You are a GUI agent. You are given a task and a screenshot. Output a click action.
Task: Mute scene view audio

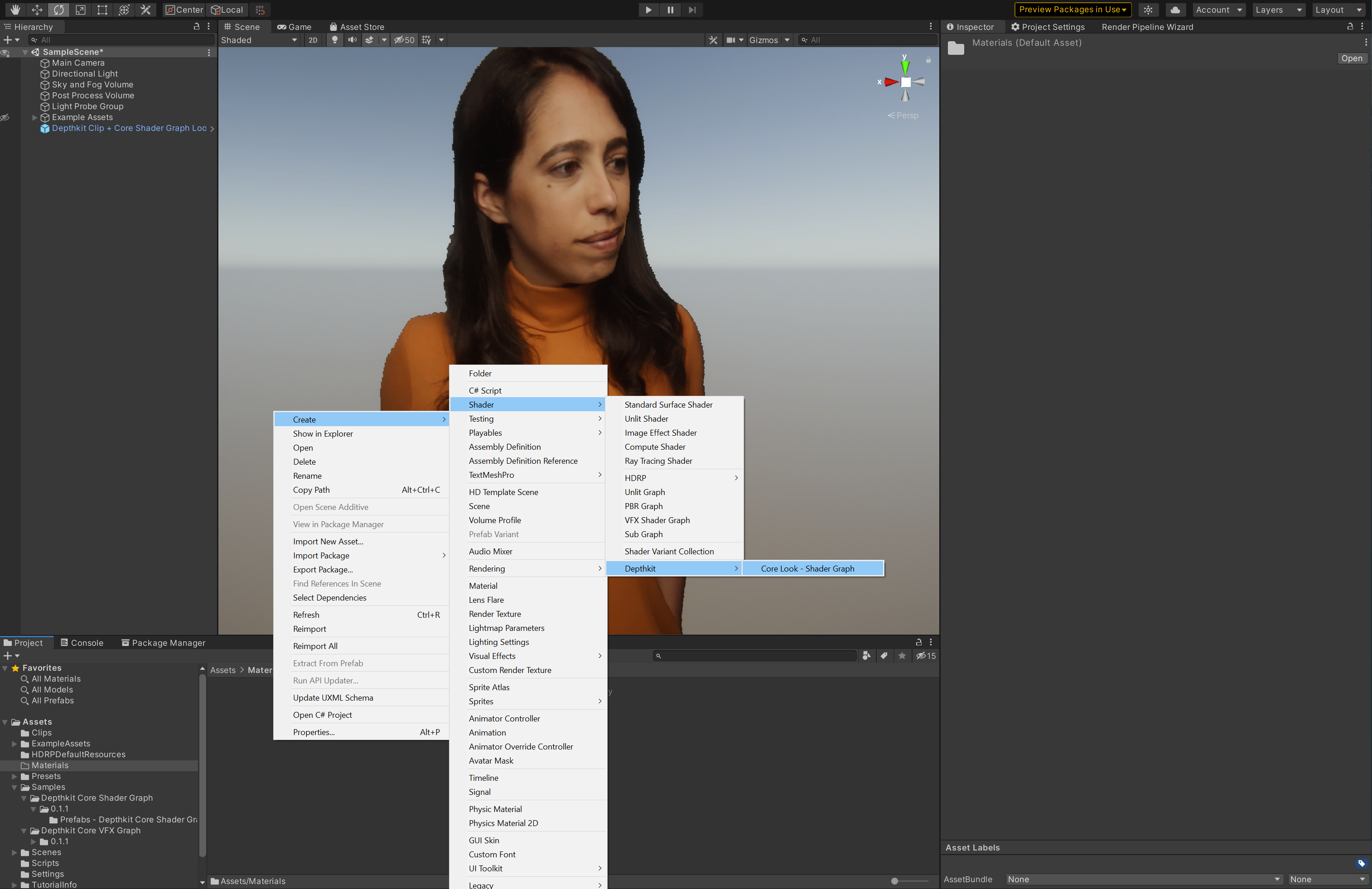352,40
